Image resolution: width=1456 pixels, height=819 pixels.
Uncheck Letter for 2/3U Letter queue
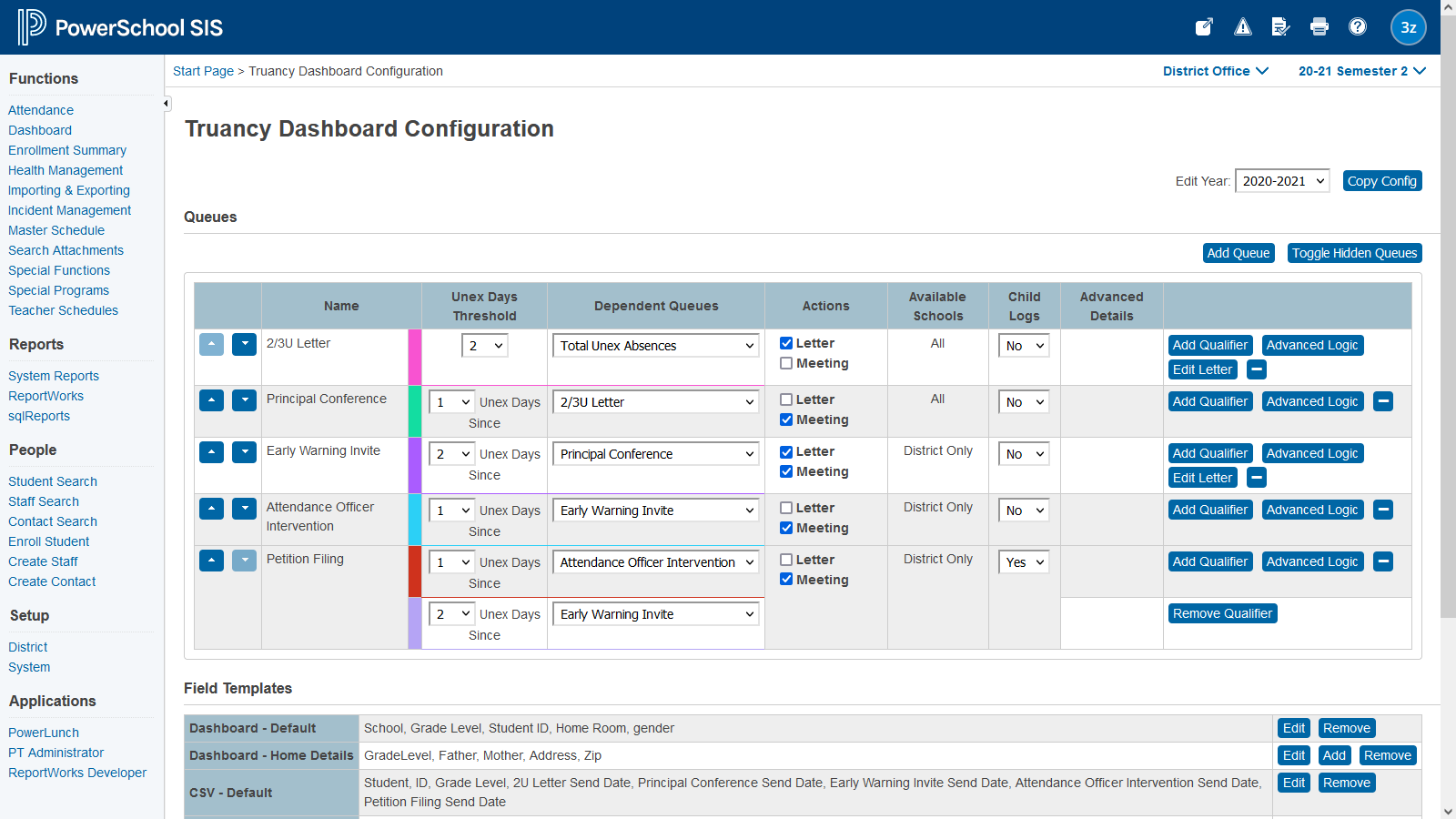tap(786, 343)
